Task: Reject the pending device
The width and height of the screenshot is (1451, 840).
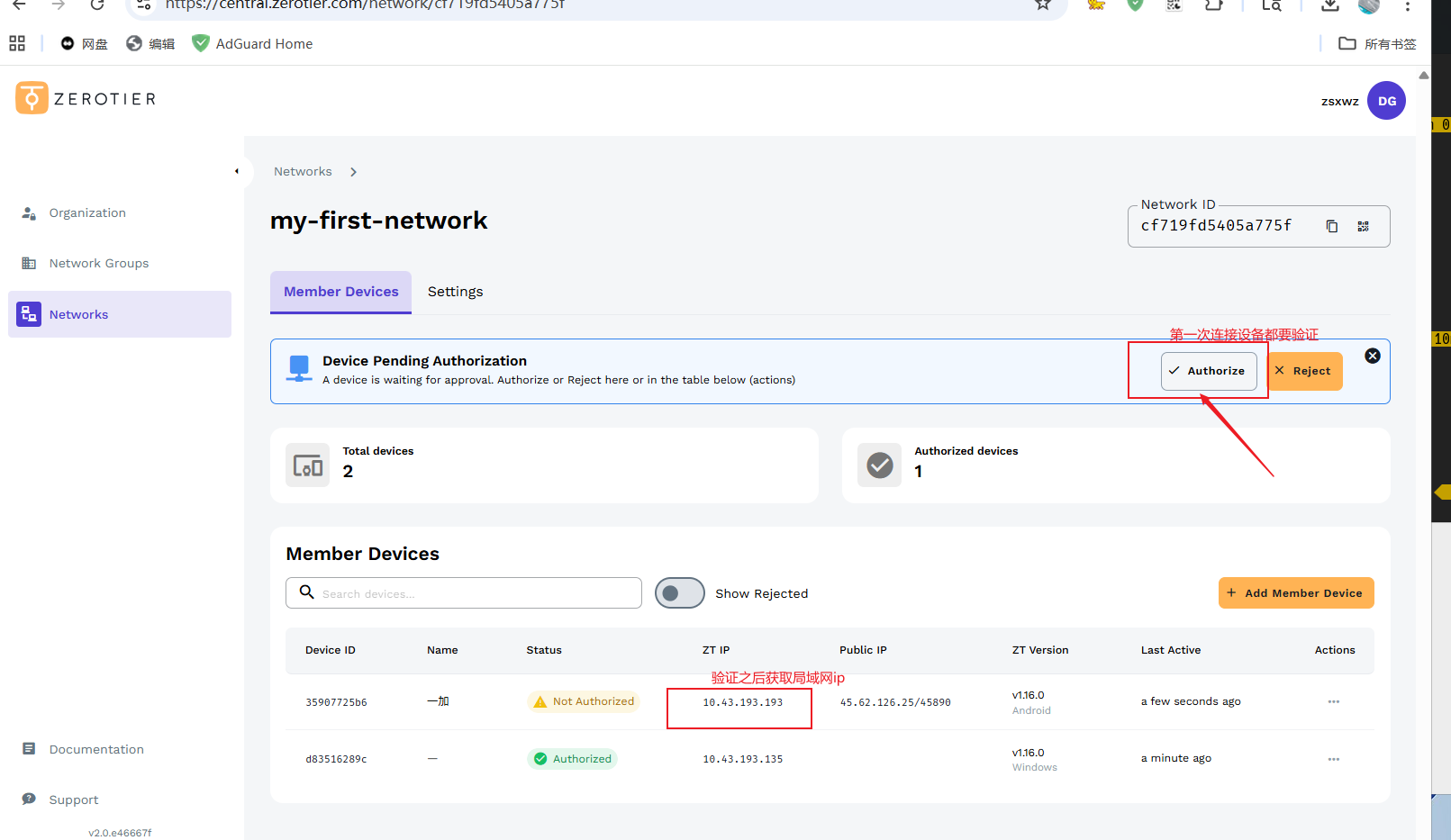Action: 1303,371
